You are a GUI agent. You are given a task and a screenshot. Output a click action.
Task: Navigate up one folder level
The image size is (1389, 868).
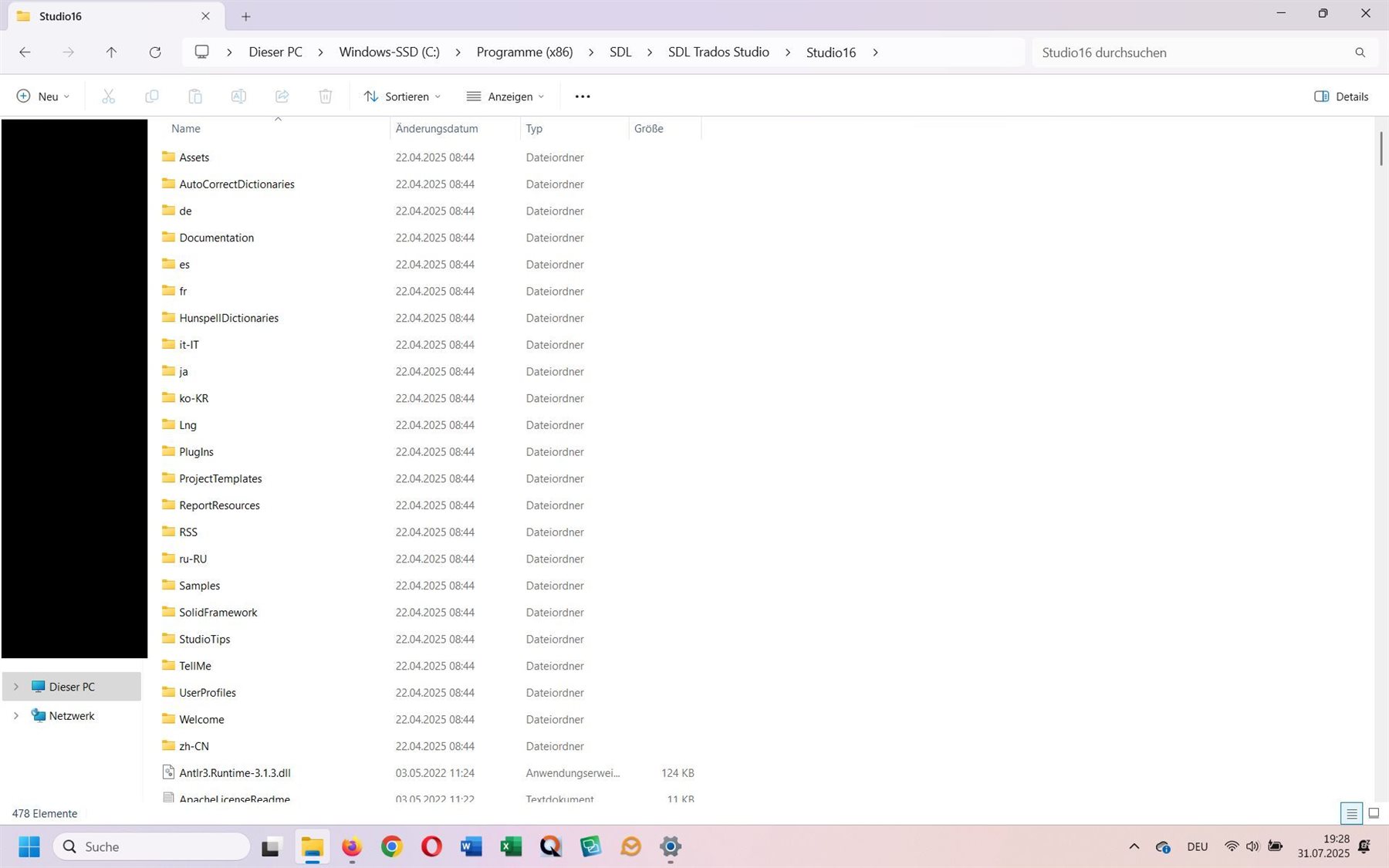[x=111, y=52]
